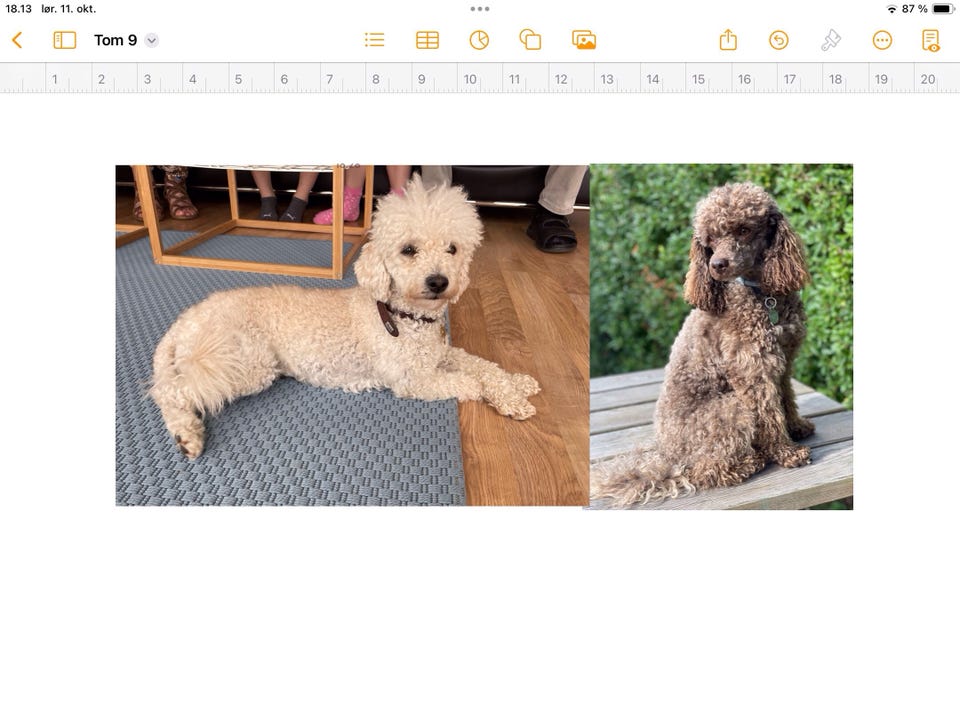
Task: Tap the date lør. 11. okt.
Action: pyautogui.click(x=69, y=9)
